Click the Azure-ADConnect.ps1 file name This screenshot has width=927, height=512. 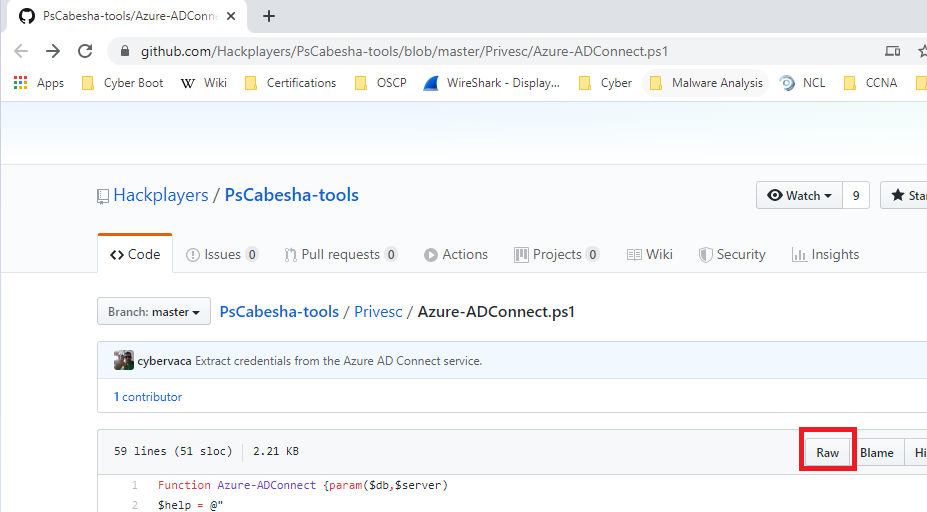point(496,312)
